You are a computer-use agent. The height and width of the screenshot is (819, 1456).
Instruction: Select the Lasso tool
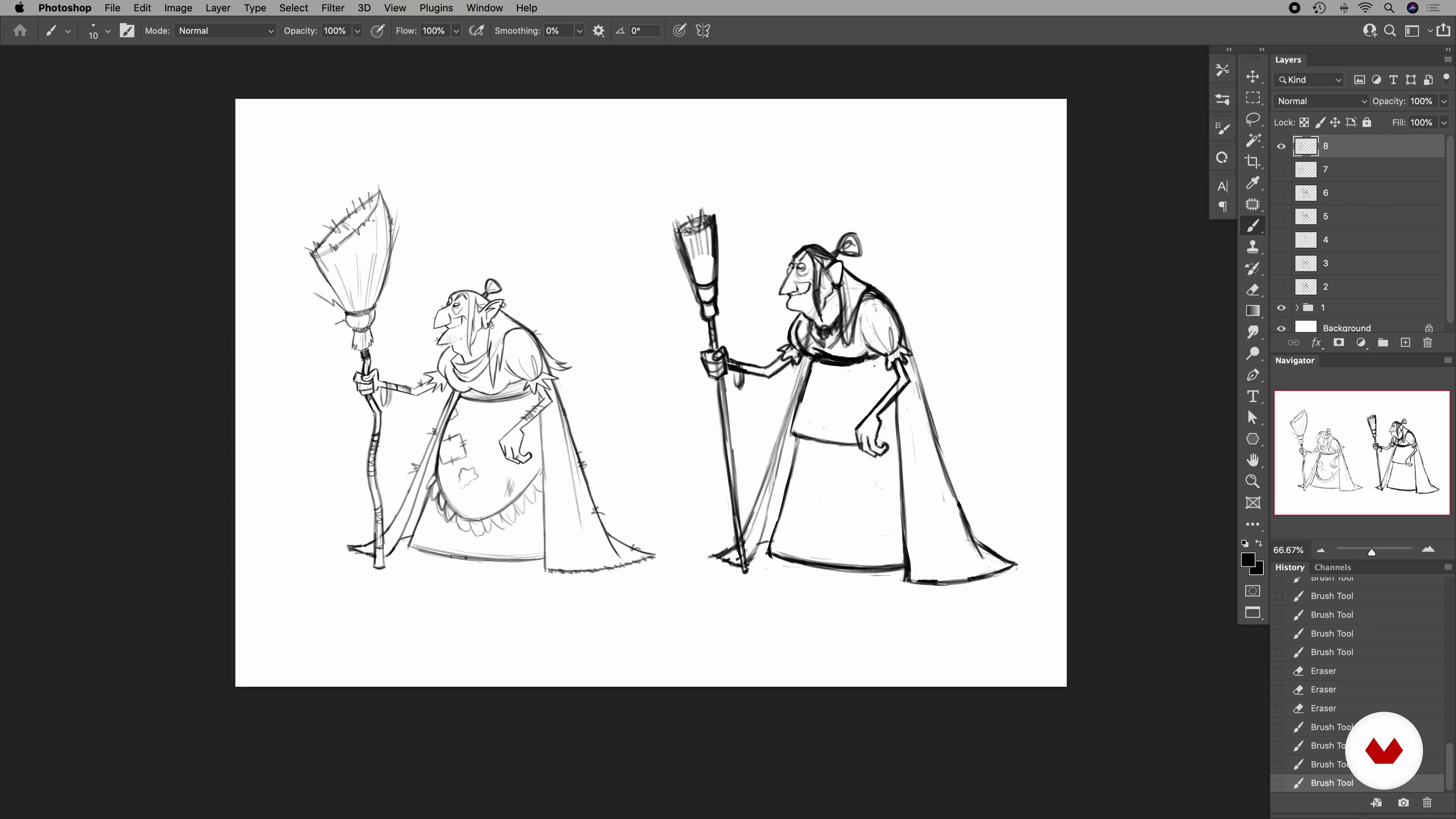point(1252,119)
